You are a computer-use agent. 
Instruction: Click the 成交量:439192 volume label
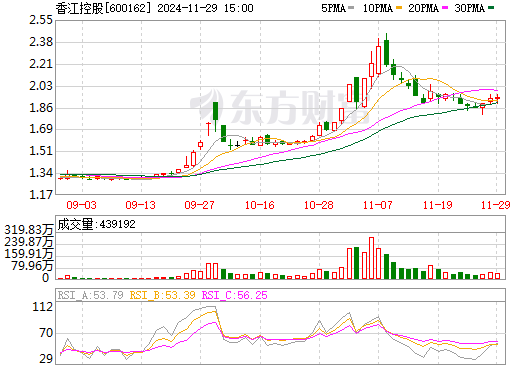[x=97, y=224]
